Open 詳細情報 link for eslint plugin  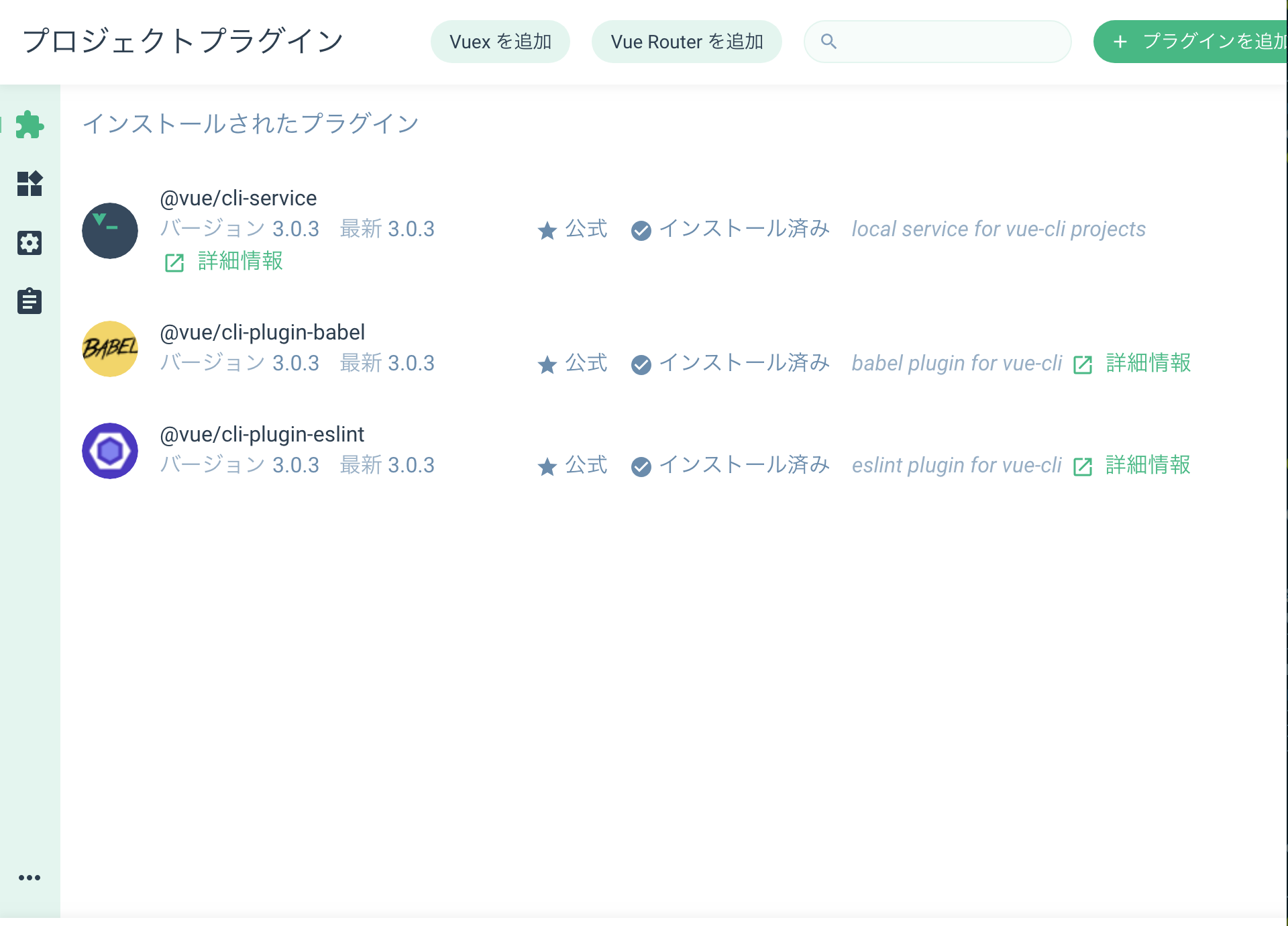point(1148,465)
